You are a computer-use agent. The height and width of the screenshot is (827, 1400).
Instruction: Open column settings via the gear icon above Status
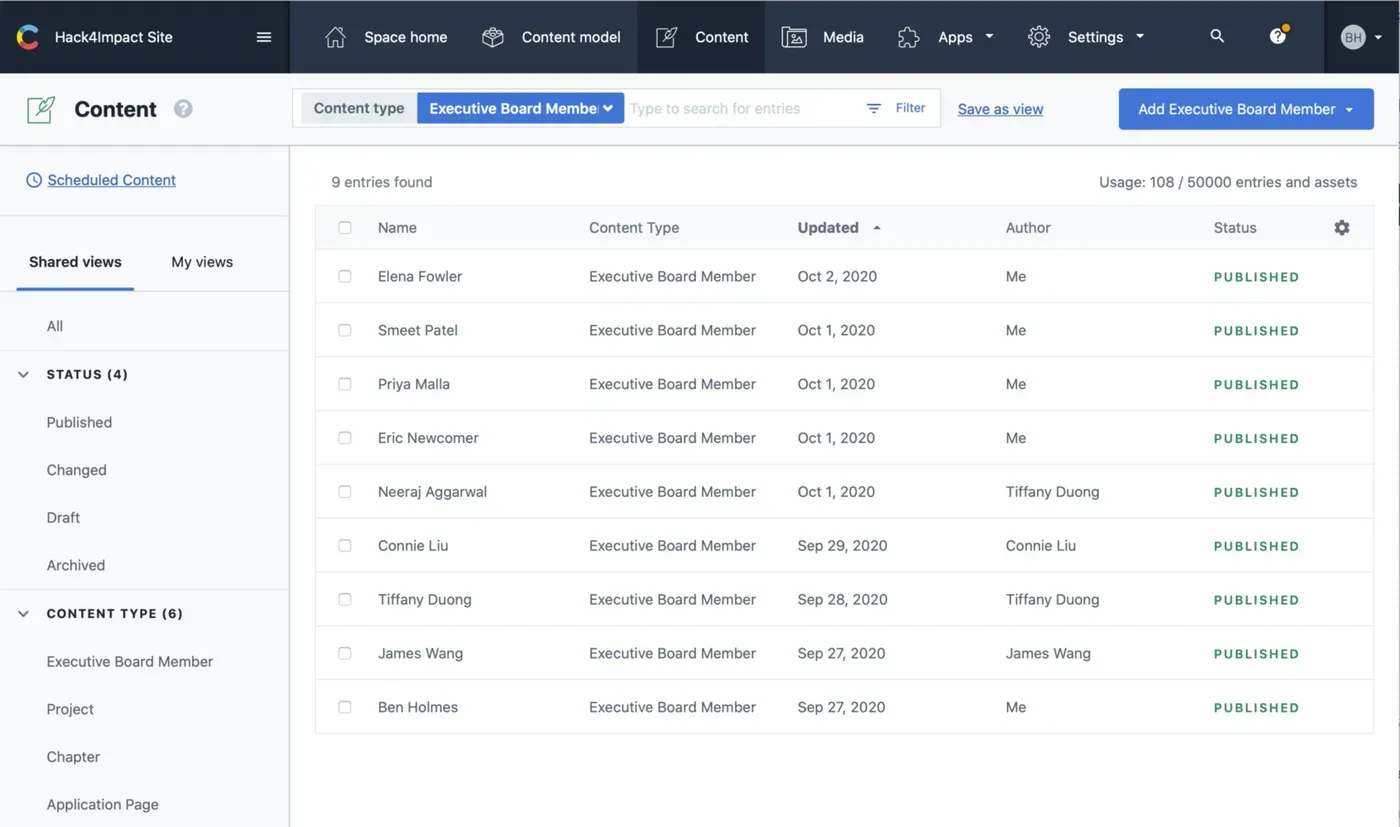1341,227
